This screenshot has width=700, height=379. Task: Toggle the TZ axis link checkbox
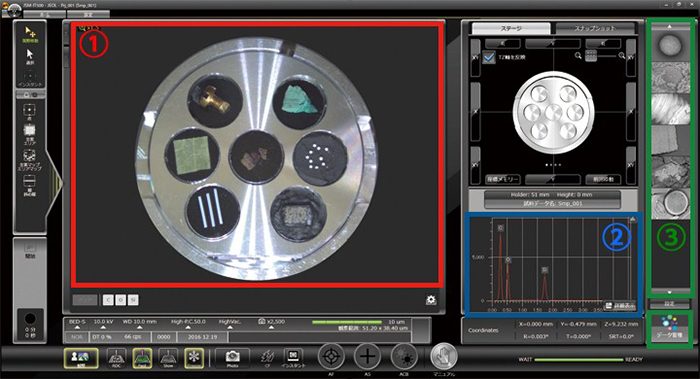click(489, 57)
